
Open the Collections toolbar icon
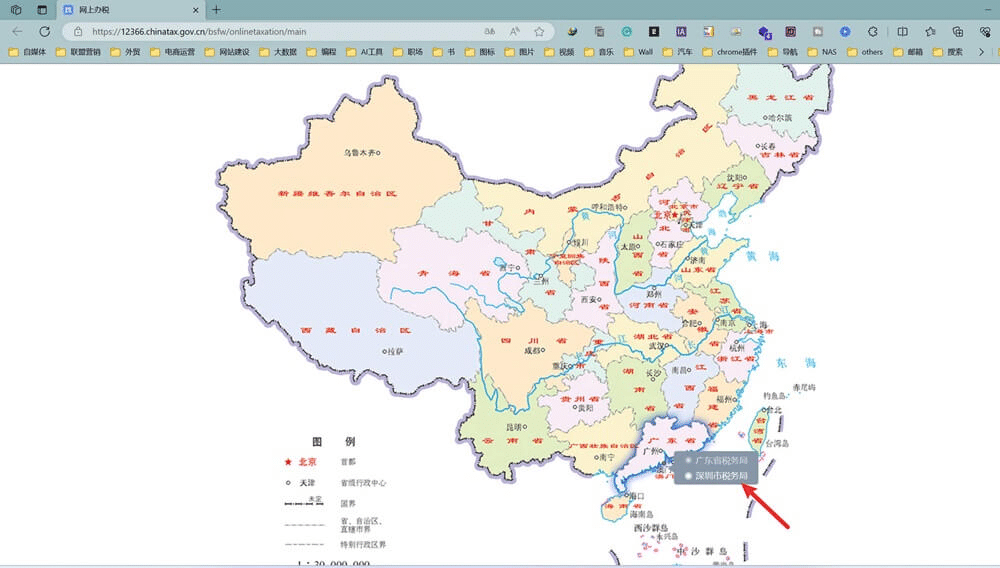[x=957, y=31]
